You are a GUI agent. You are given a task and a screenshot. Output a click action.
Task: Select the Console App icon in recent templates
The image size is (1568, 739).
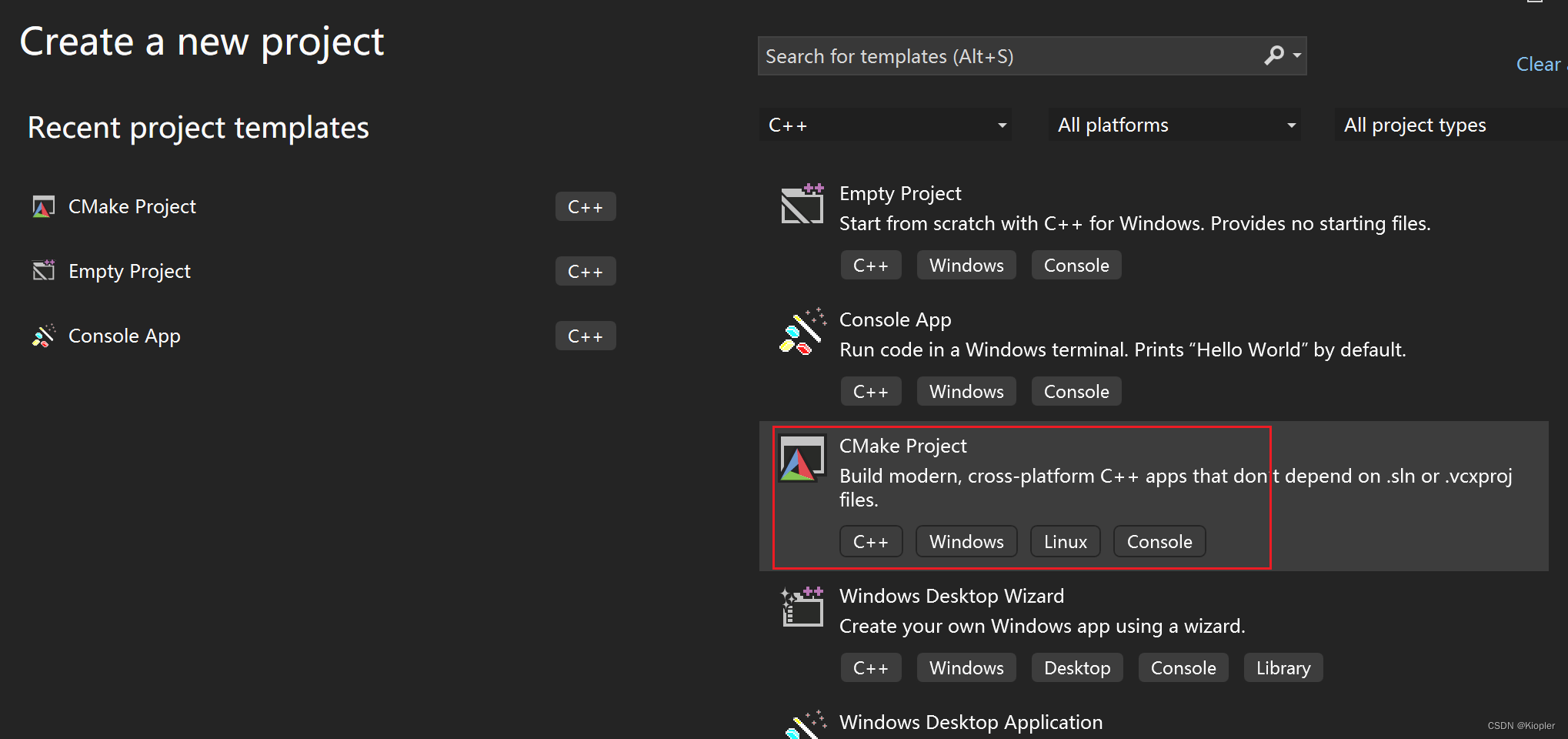pos(43,336)
